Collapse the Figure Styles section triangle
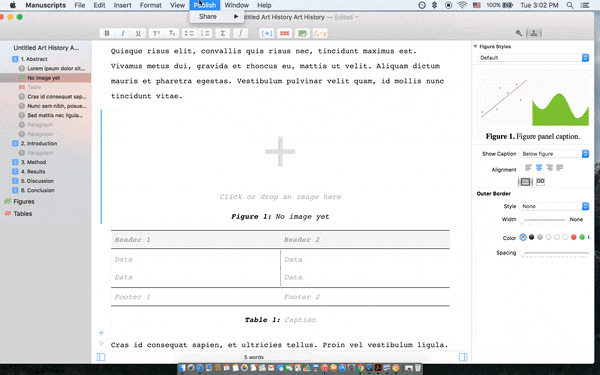The width and height of the screenshot is (600, 375). pos(475,47)
